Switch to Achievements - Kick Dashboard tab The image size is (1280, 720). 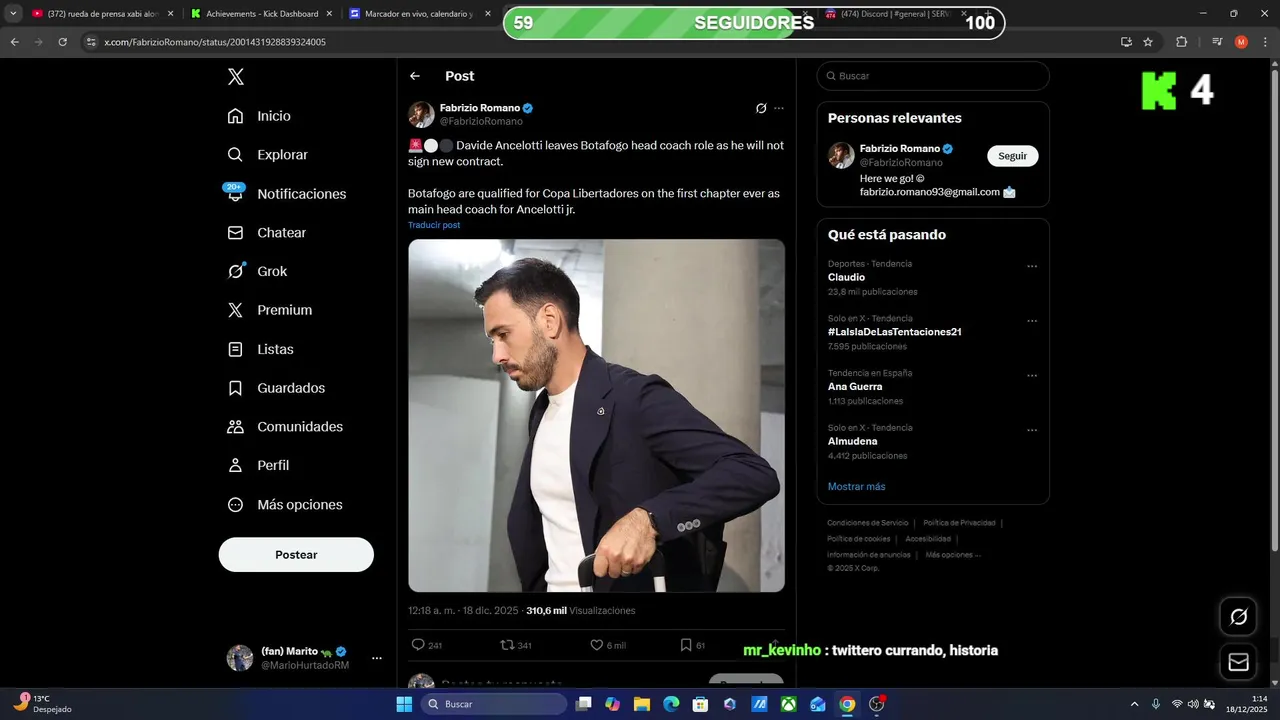[x=261, y=14]
